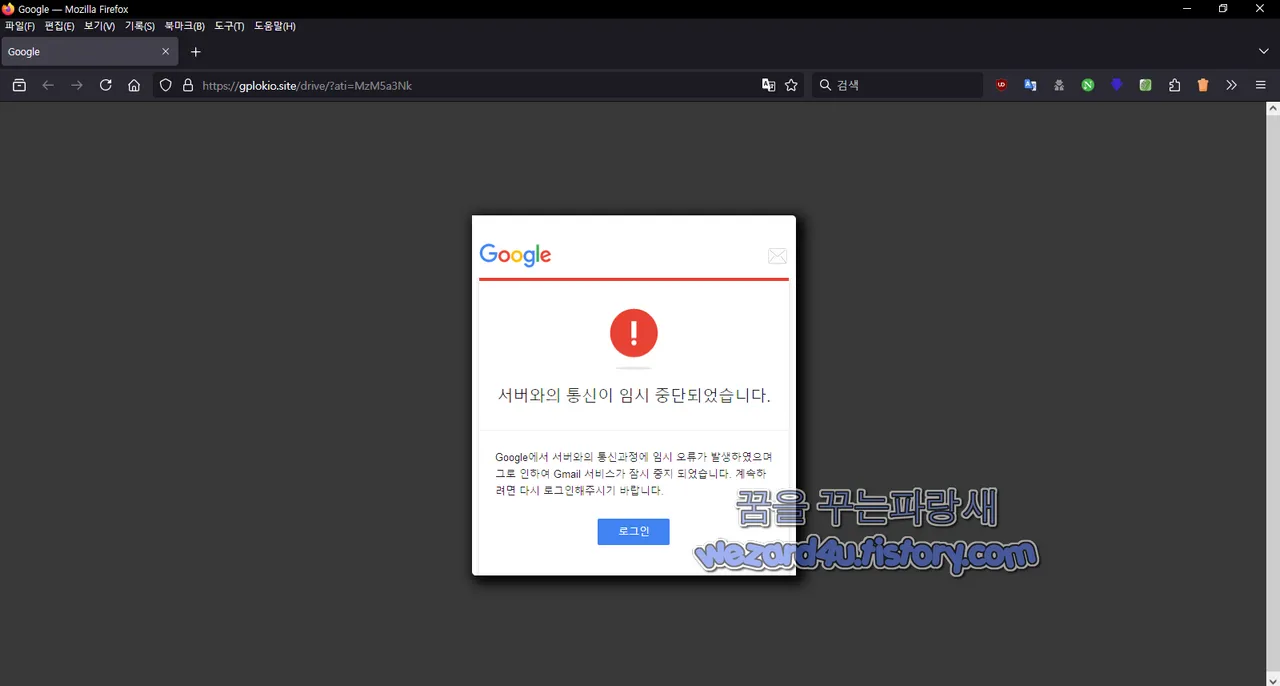The height and width of the screenshot is (686, 1280).
Task: Open the home page
Action: tap(134, 86)
